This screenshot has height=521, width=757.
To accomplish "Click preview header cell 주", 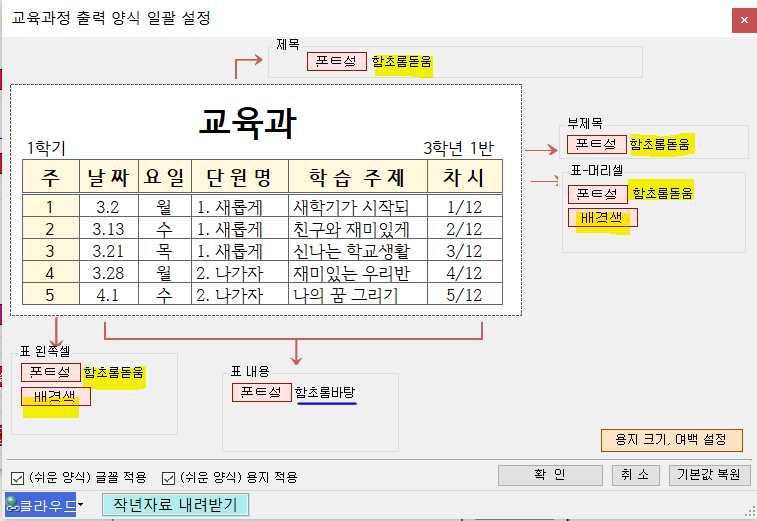I will click(50, 177).
